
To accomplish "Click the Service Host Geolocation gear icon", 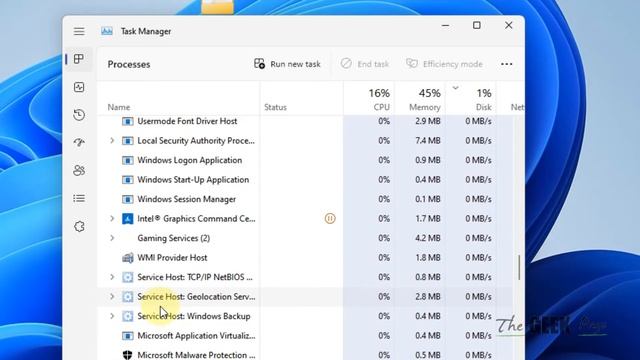I will pos(128,297).
